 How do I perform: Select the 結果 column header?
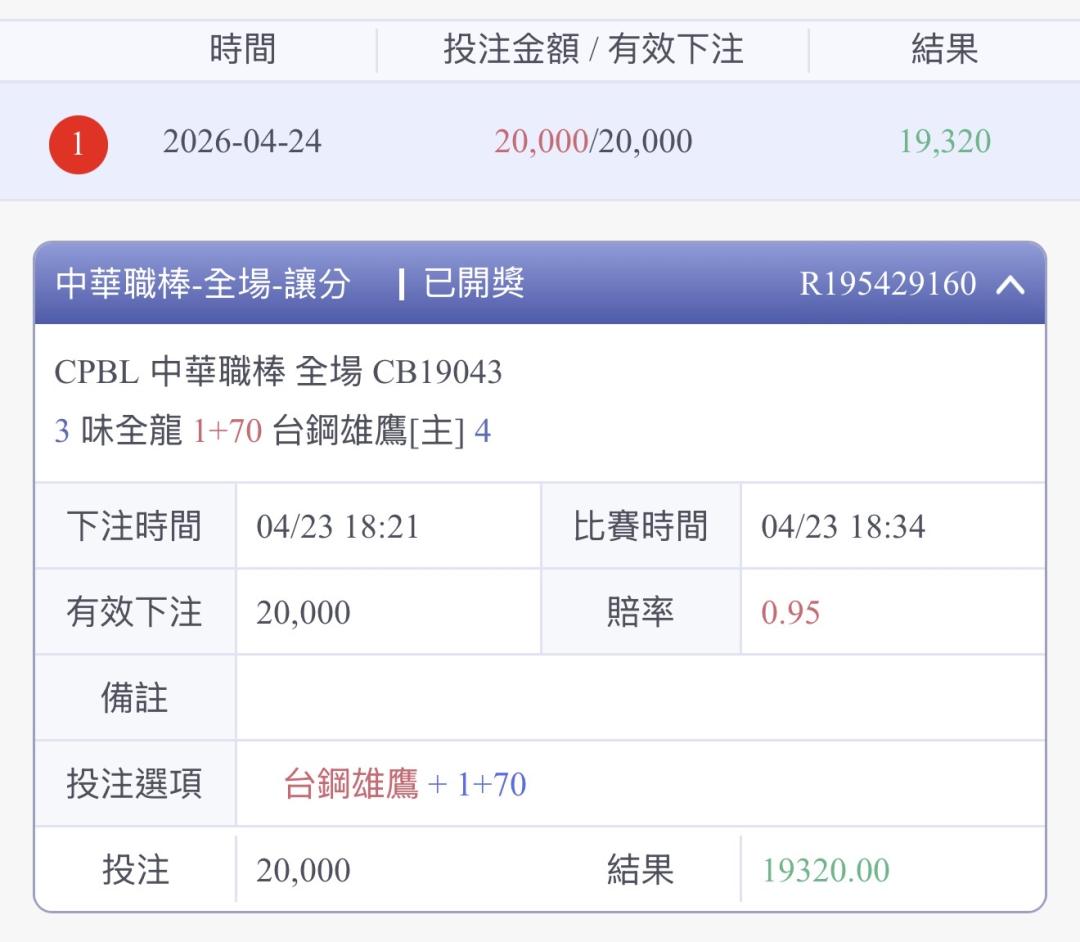[944, 49]
